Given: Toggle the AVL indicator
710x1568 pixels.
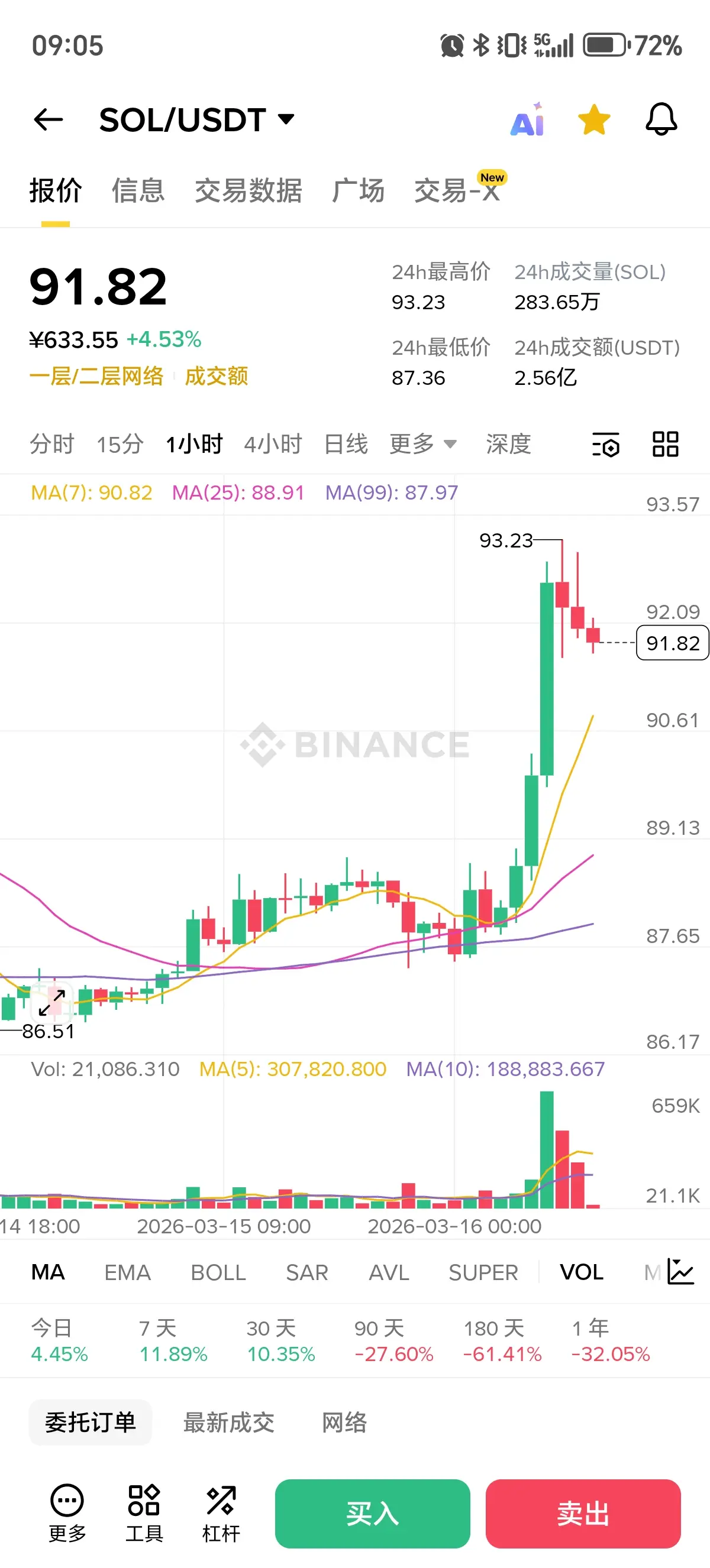Looking at the screenshot, I should (389, 1272).
